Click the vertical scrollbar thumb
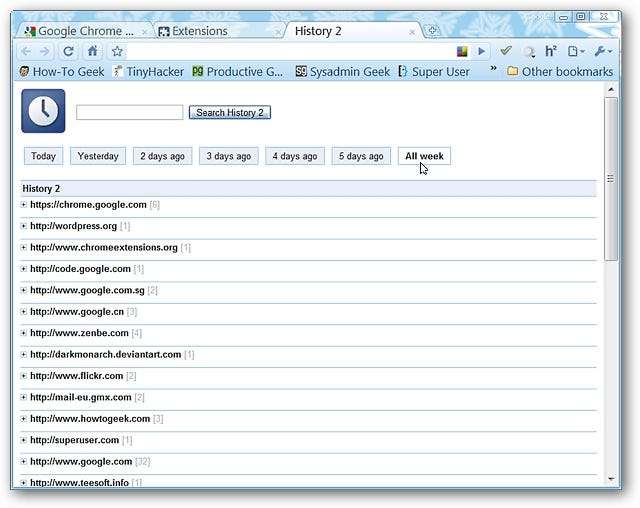The image size is (640, 508). [x=611, y=179]
